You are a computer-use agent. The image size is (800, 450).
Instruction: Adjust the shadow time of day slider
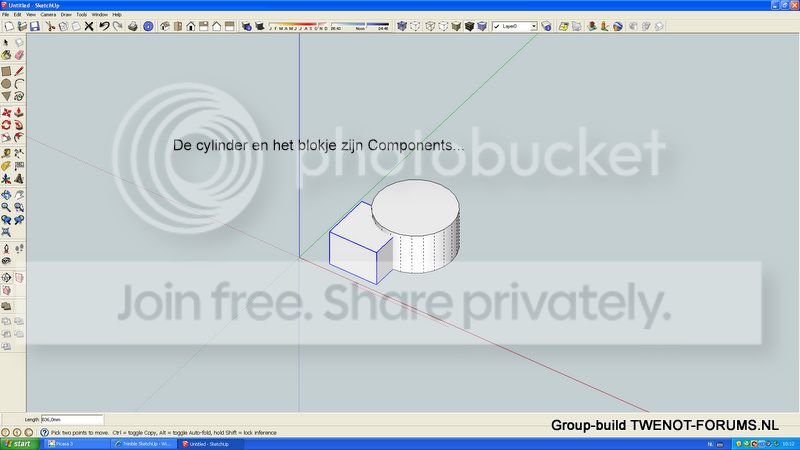[360, 26]
